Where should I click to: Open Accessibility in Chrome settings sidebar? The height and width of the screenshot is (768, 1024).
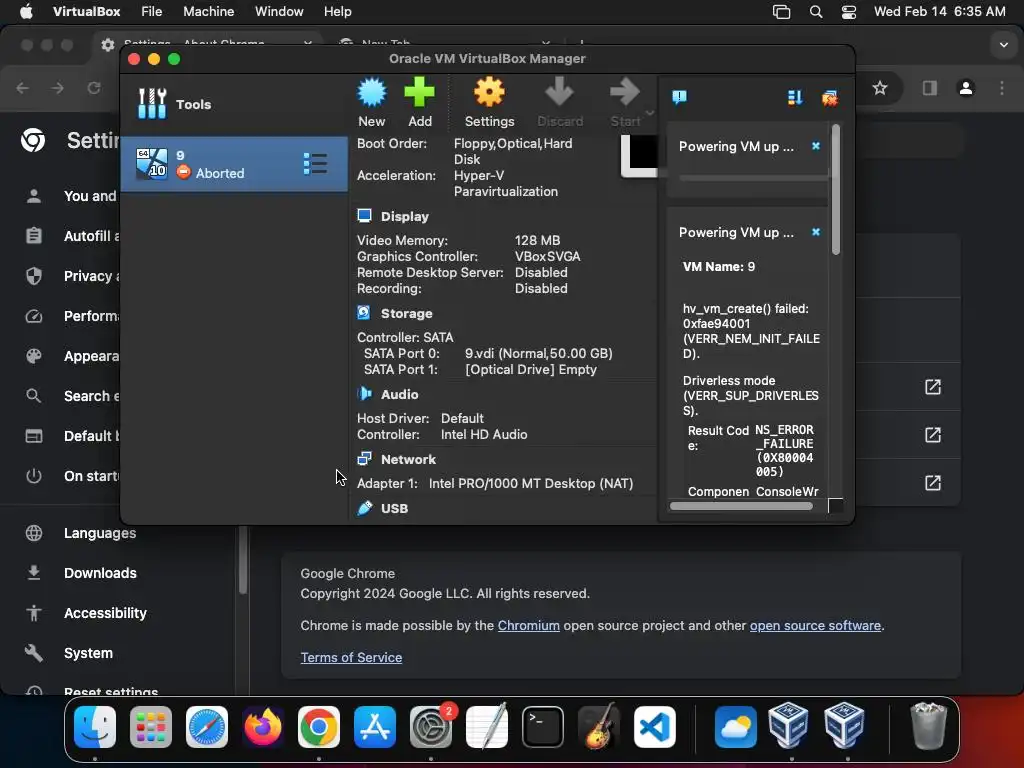(x=105, y=613)
